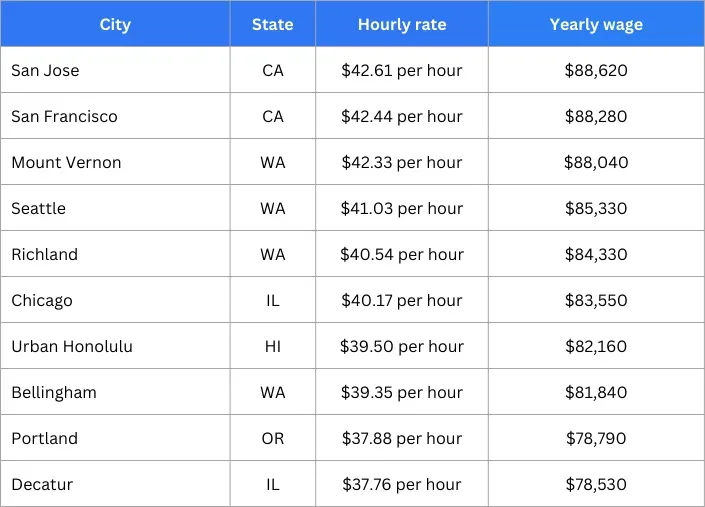Select the San Jose city cell
This screenshot has width=705, height=507.
(45, 71)
